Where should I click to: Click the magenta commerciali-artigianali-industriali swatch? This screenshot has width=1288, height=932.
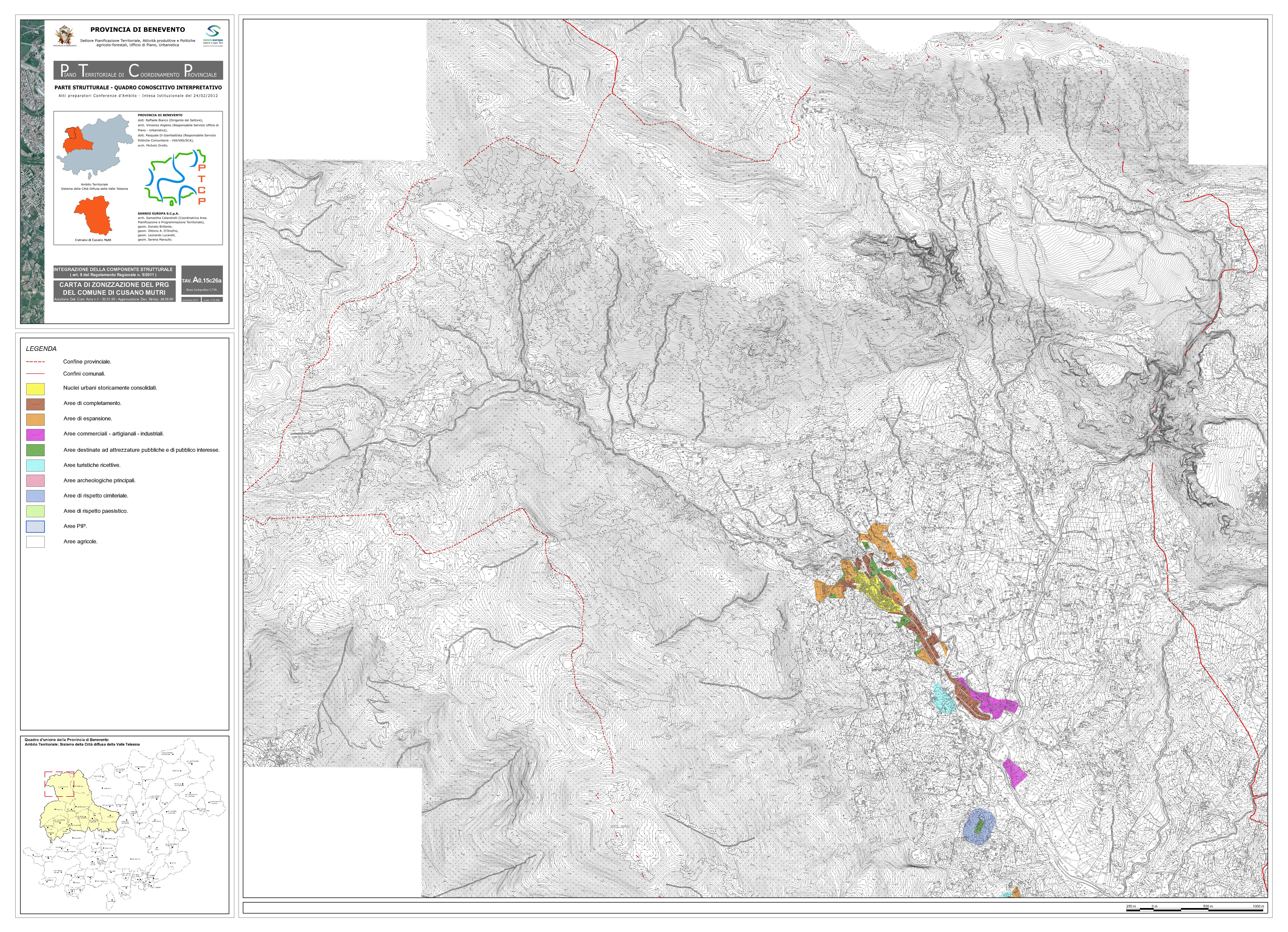coord(35,435)
